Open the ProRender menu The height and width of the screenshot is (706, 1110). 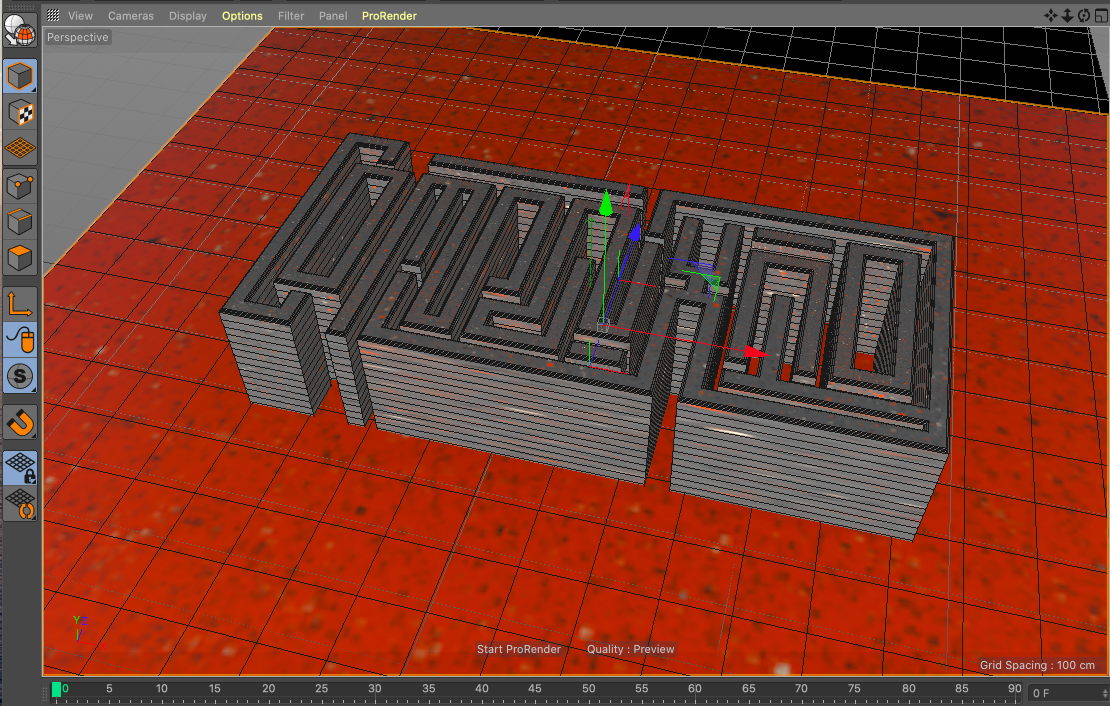point(389,16)
